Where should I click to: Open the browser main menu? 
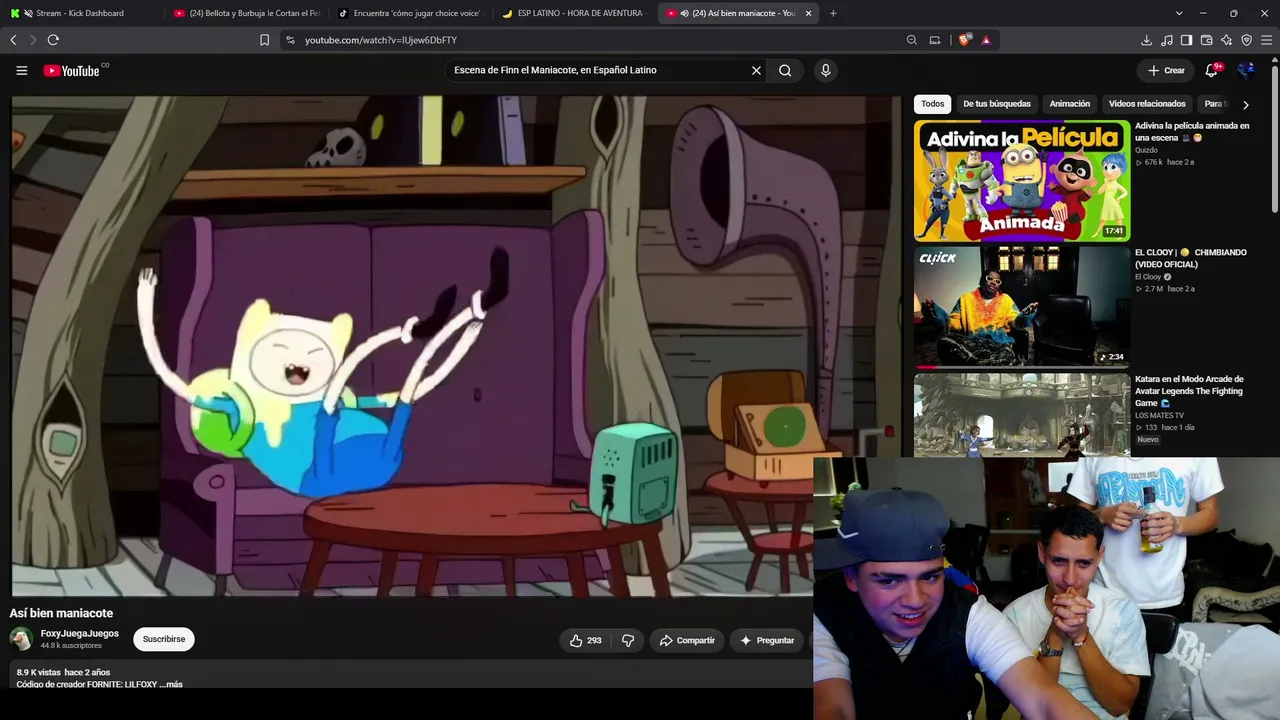pyautogui.click(x=1266, y=40)
